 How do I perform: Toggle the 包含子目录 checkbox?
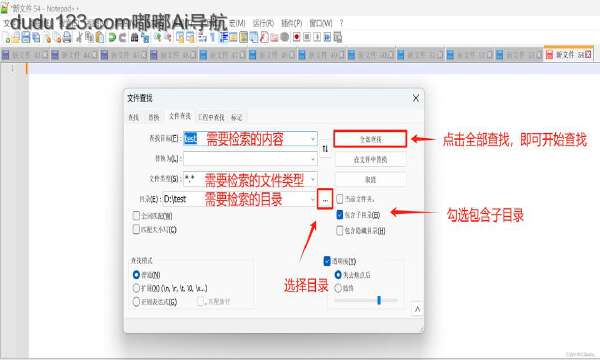point(339,215)
